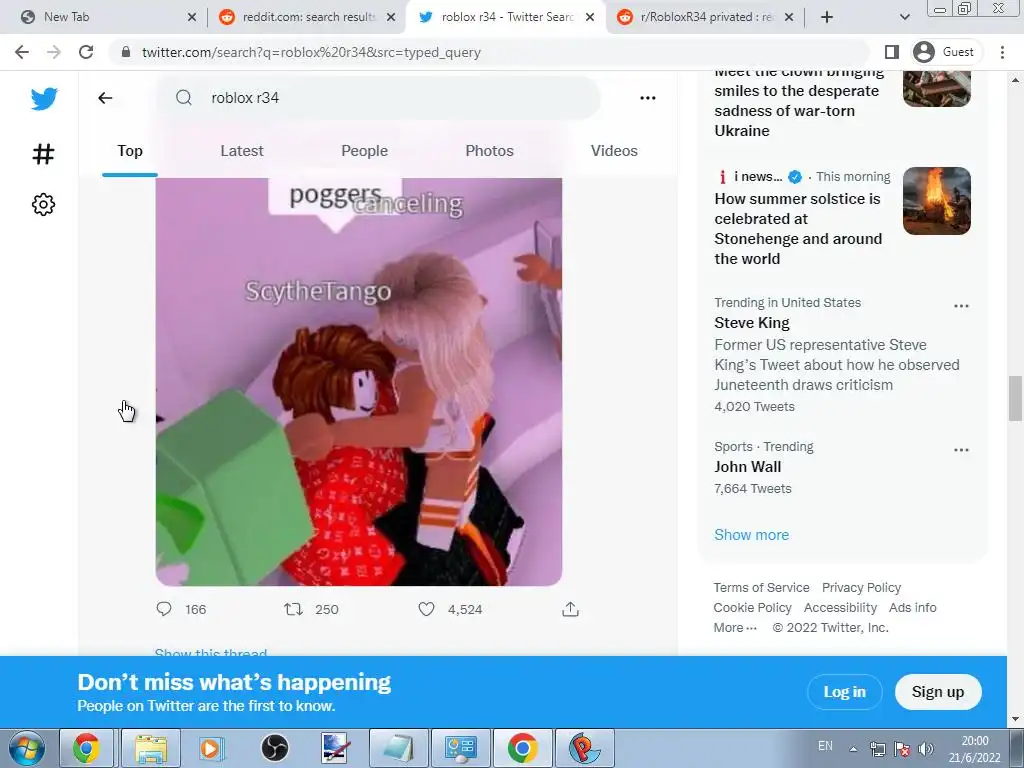
Task: Click Show more trends link
Action: click(x=751, y=535)
